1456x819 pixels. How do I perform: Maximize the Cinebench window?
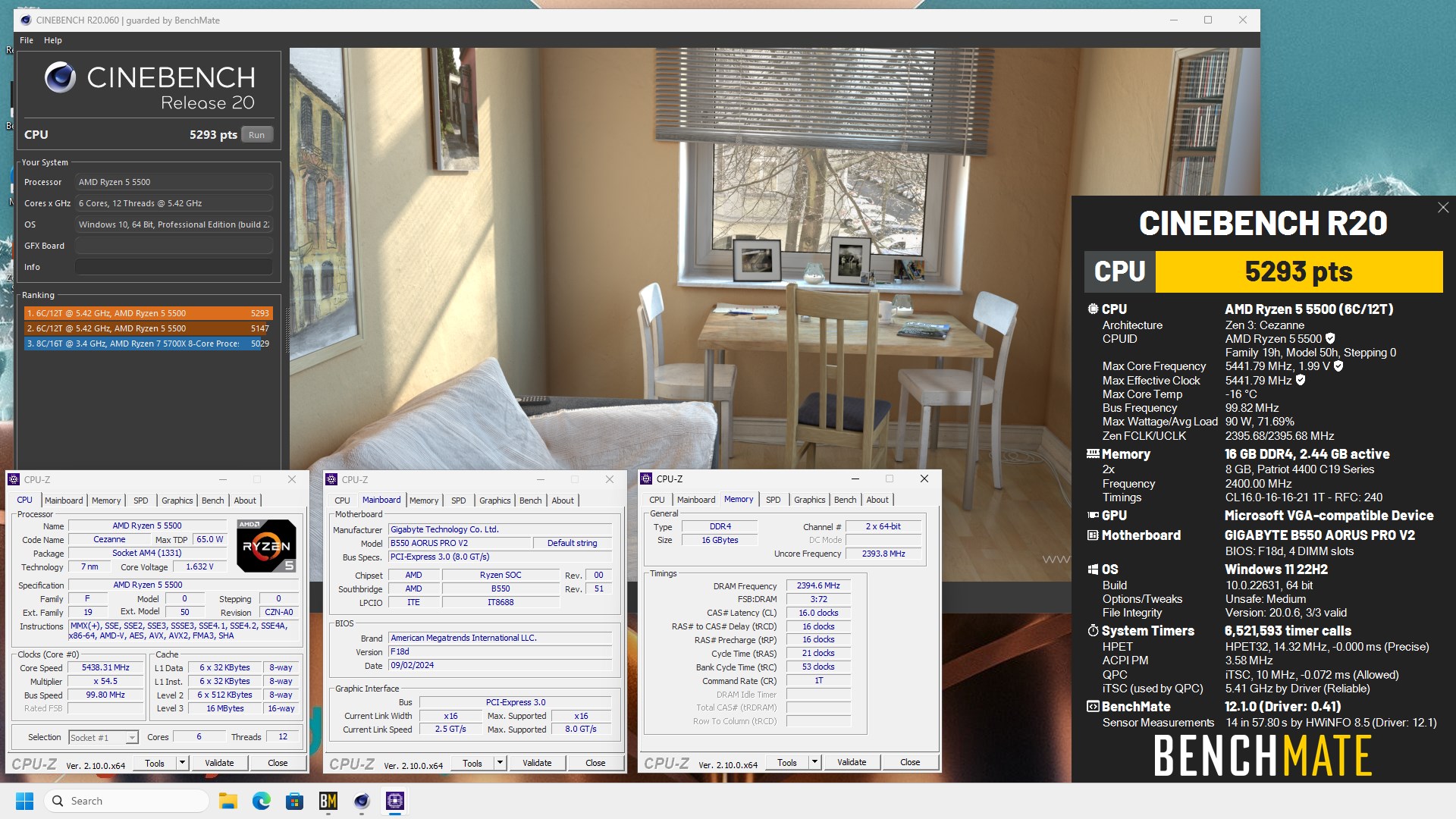(1208, 20)
